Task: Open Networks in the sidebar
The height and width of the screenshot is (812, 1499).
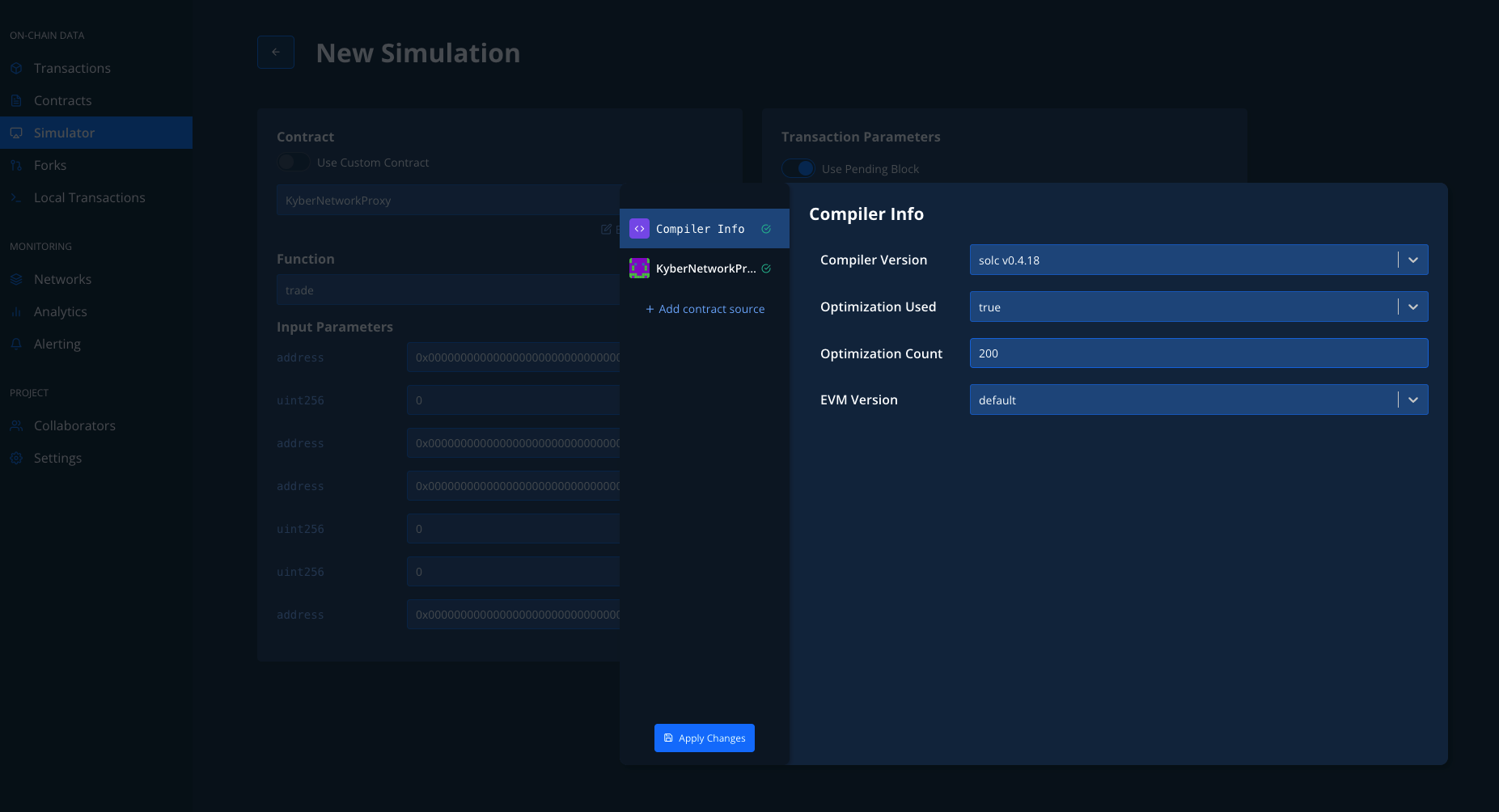Action: click(x=96, y=279)
